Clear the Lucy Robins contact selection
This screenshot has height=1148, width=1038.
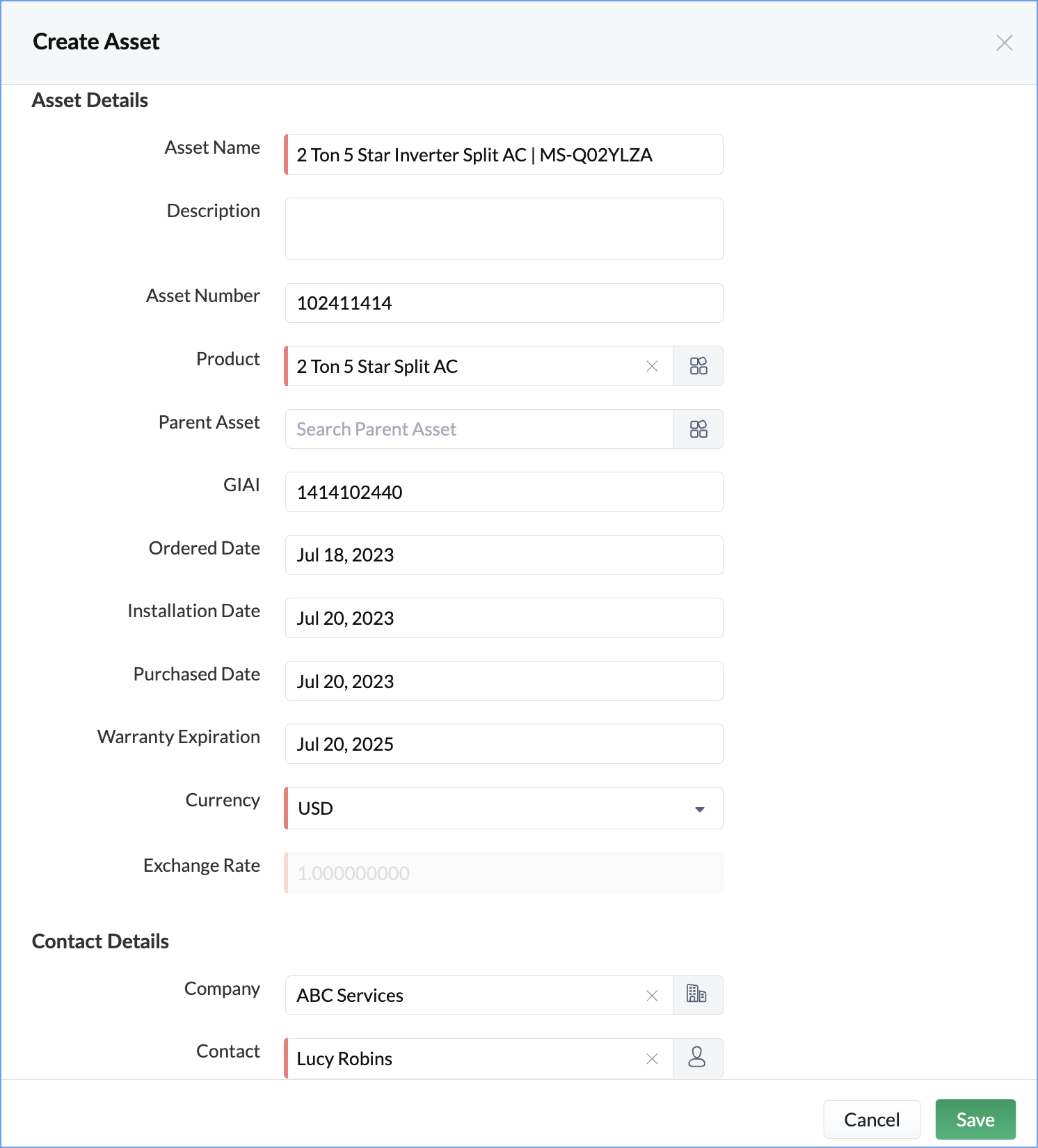[652, 1059]
